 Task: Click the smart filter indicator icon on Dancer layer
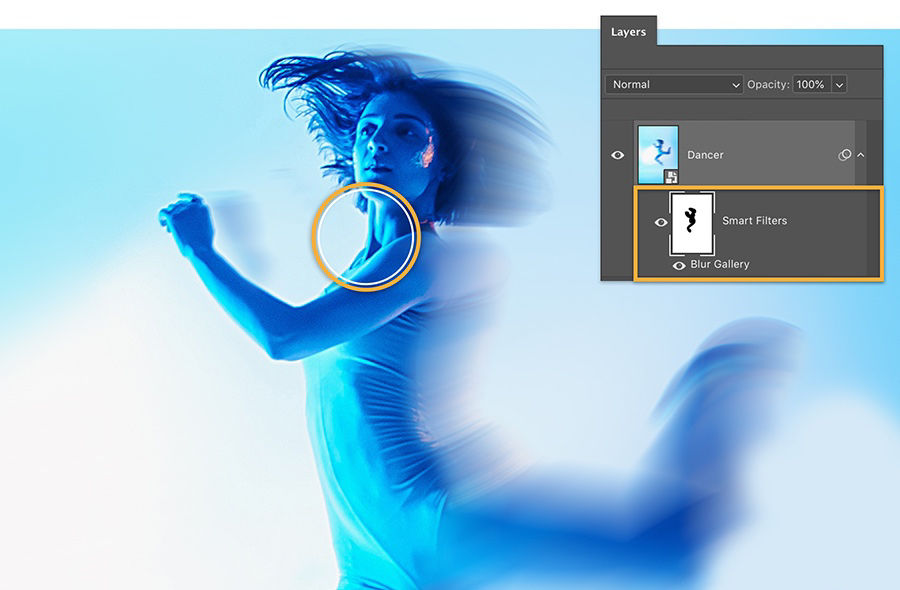coord(845,154)
